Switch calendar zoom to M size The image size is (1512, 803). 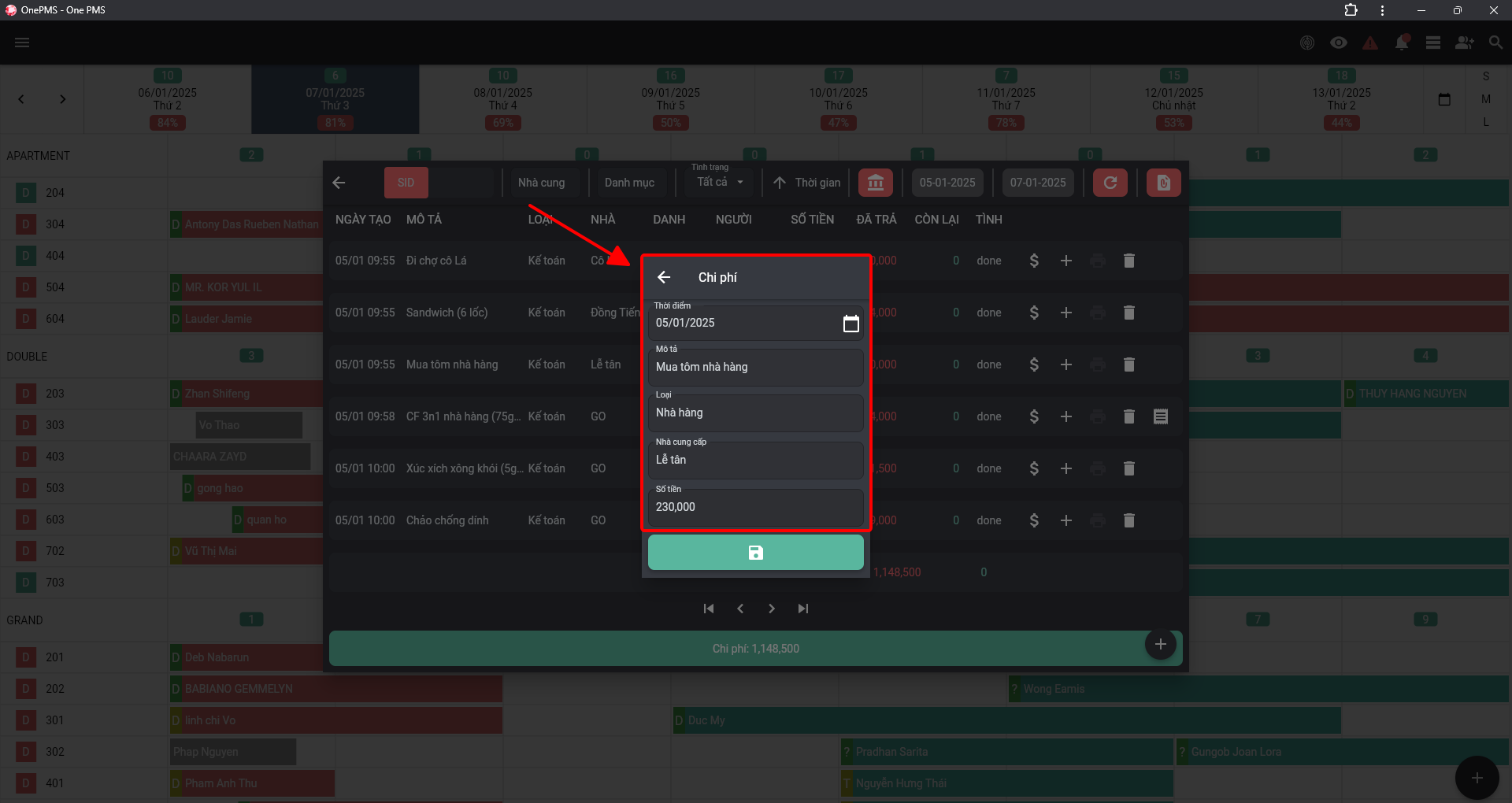tap(1486, 99)
